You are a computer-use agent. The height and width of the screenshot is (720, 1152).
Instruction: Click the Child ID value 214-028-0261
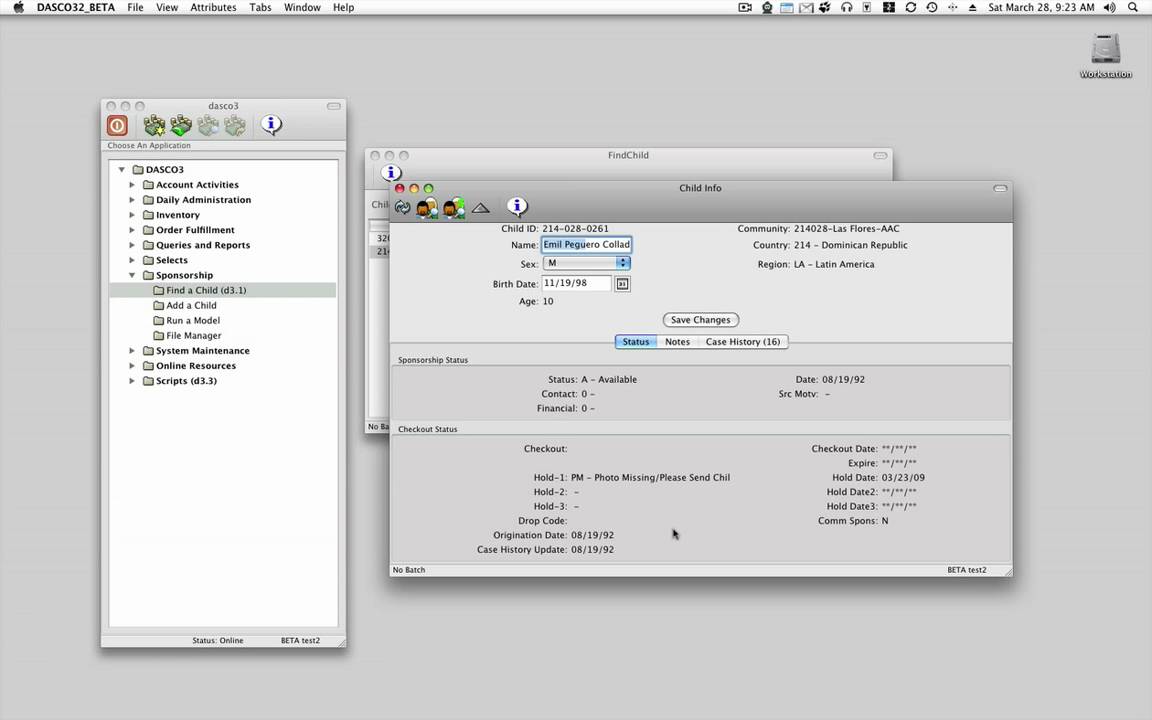pyautogui.click(x=575, y=228)
